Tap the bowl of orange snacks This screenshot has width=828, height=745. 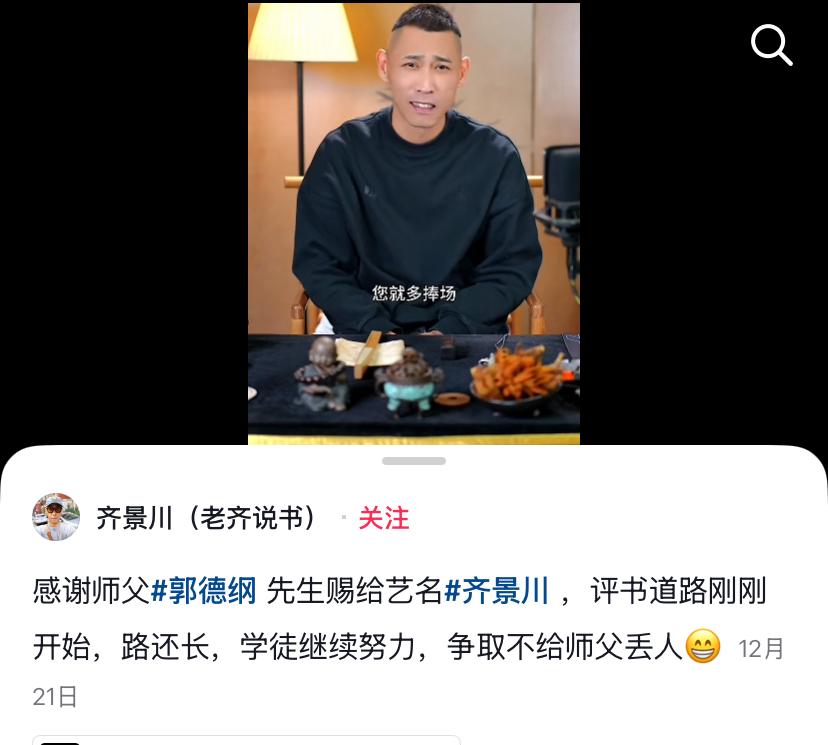point(518,380)
